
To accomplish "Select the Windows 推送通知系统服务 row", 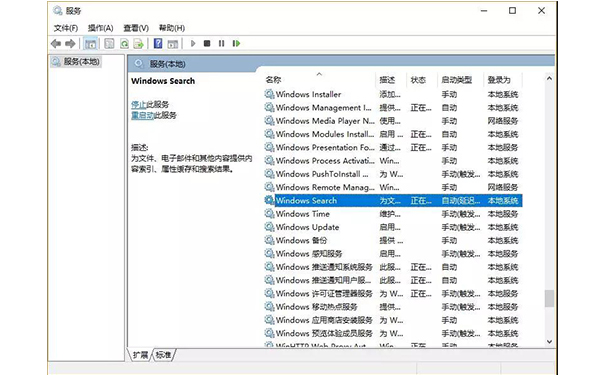I will point(393,267).
